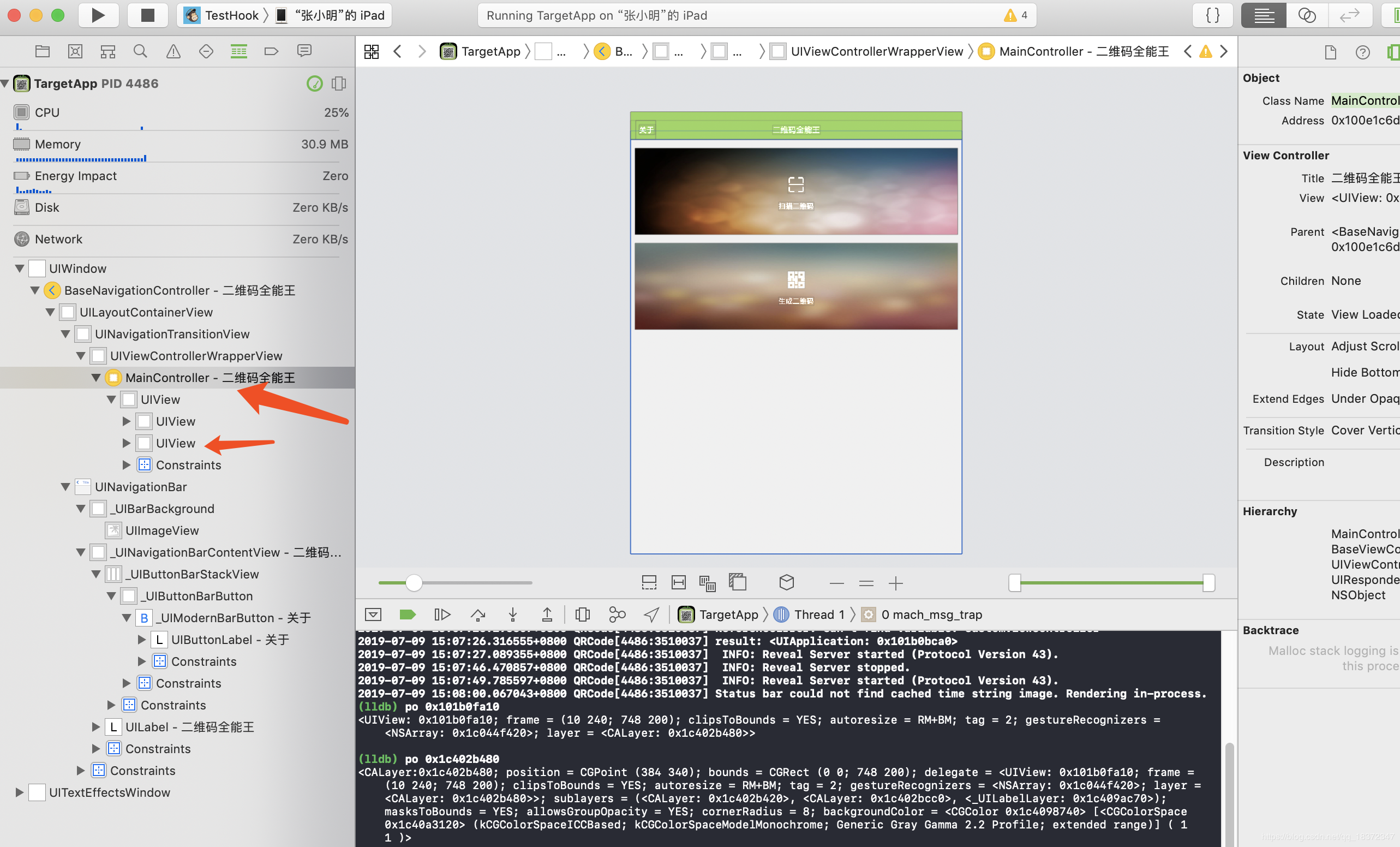Zoom out the view canvas
Image resolution: width=1400 pixels, height=847 pixels.
tap(836, 583)
